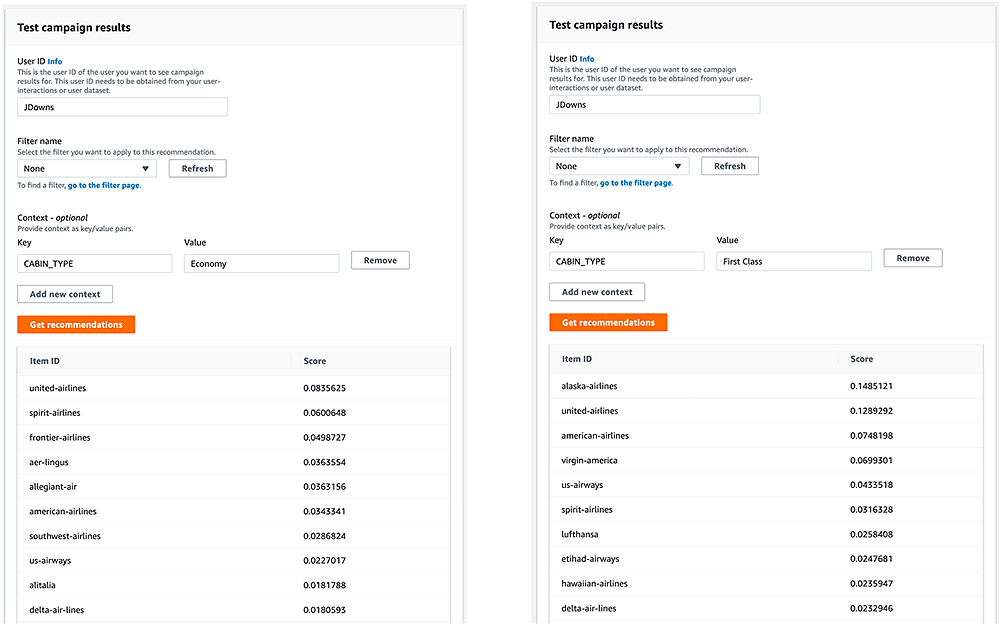Follow 'go to the filter page' in the First Class panel
The width and height of the screenshot is (1000, 629).
click(636, 182)
